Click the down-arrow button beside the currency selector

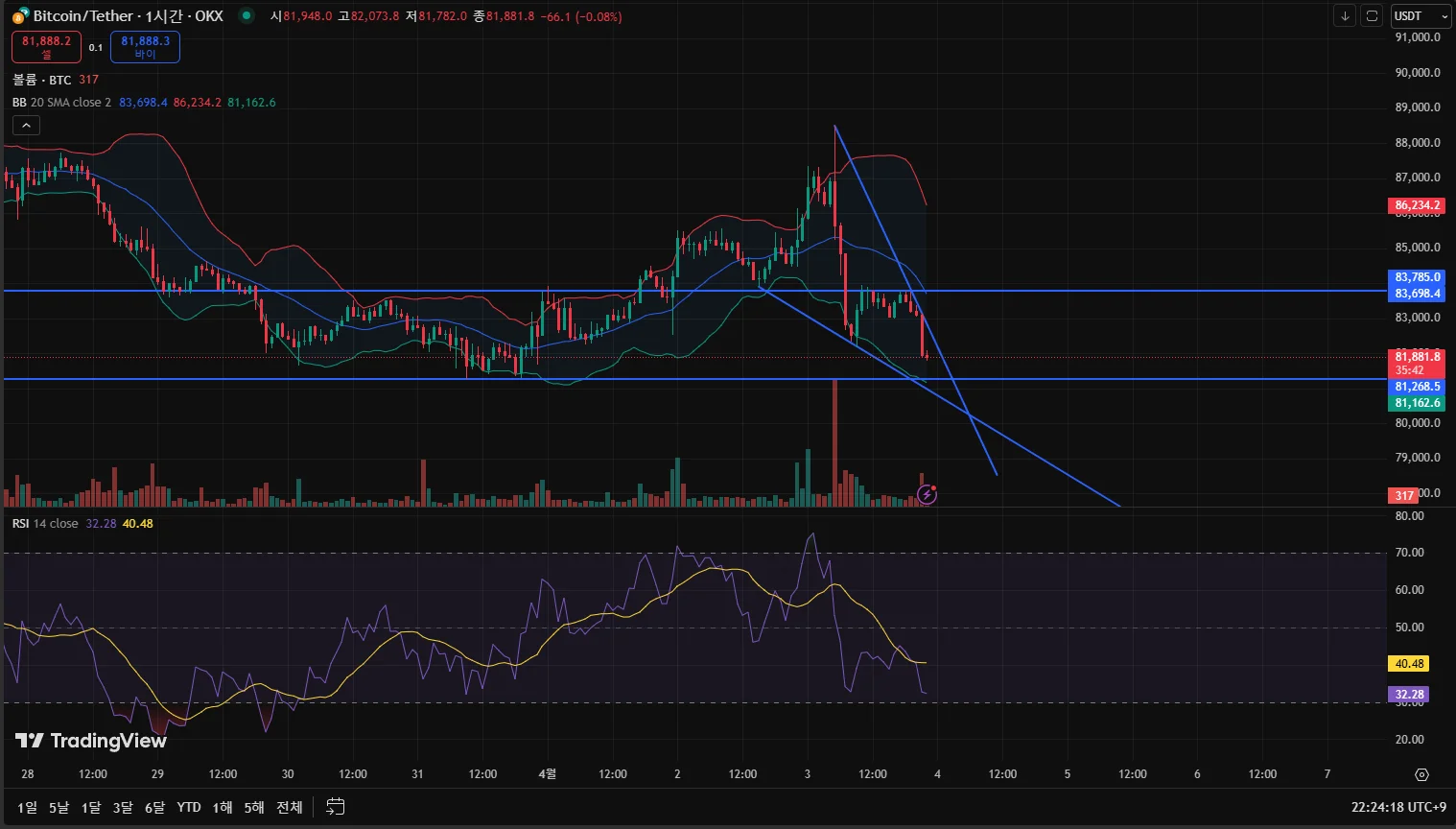[1345, 16]
